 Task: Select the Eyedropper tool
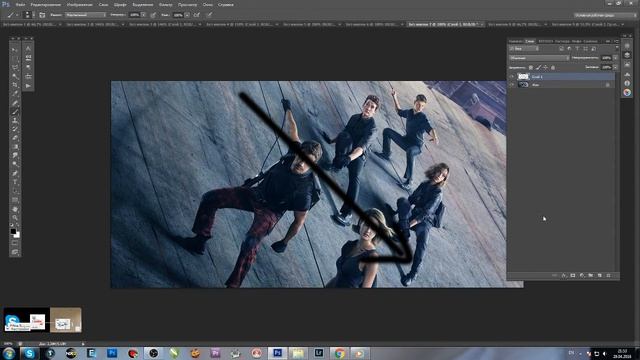15,94
